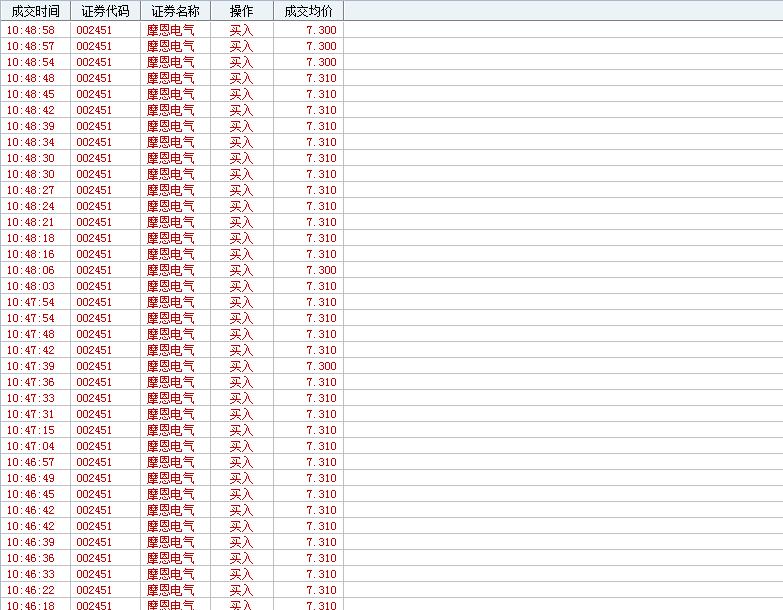Image resolution: width=783 pixels, height=610 pixels.
Task: Click 摩恩电气 in the 10:48:48 row
Action: (171, 78)
